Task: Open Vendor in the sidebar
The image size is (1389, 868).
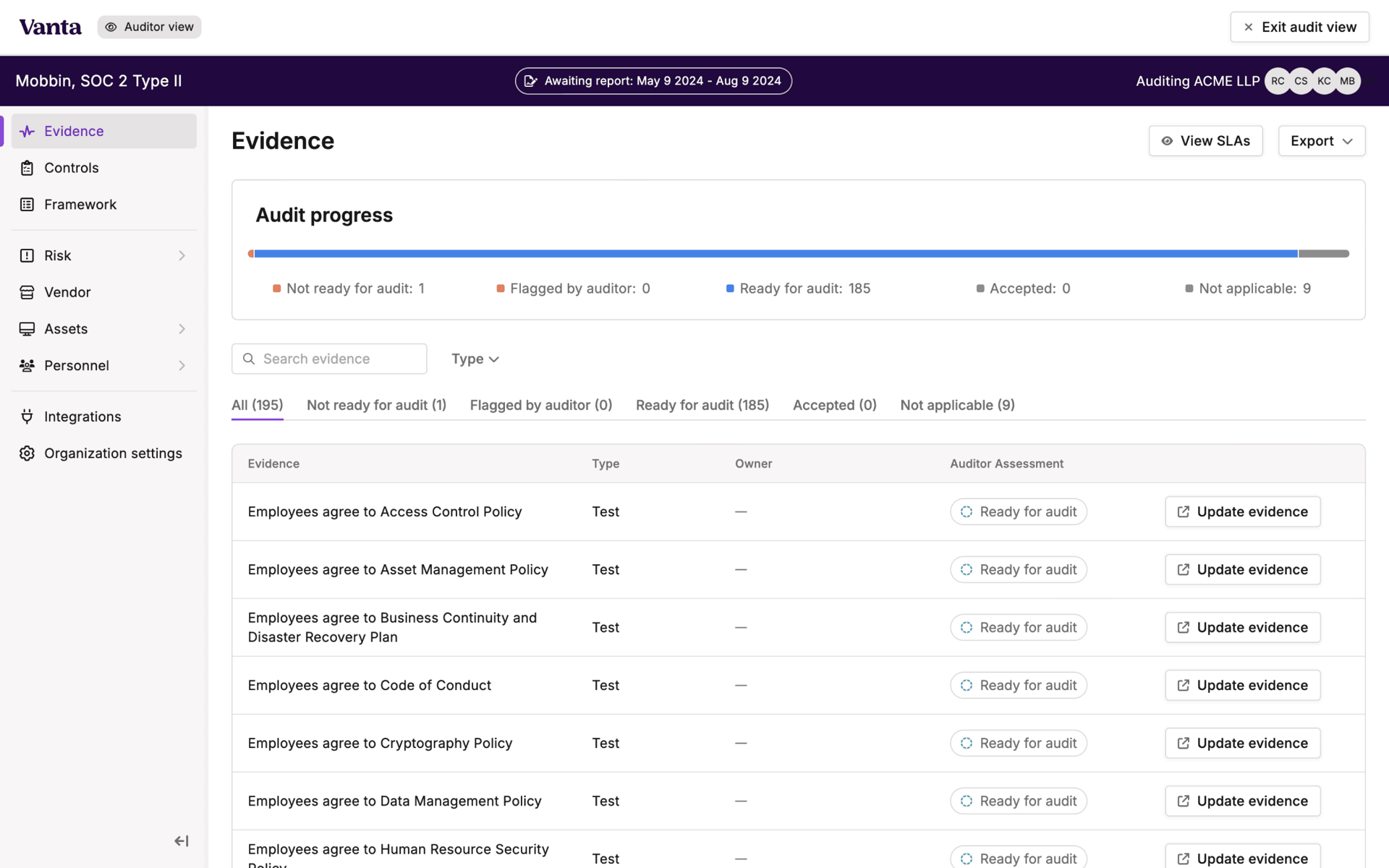Action: click(104, 292)
